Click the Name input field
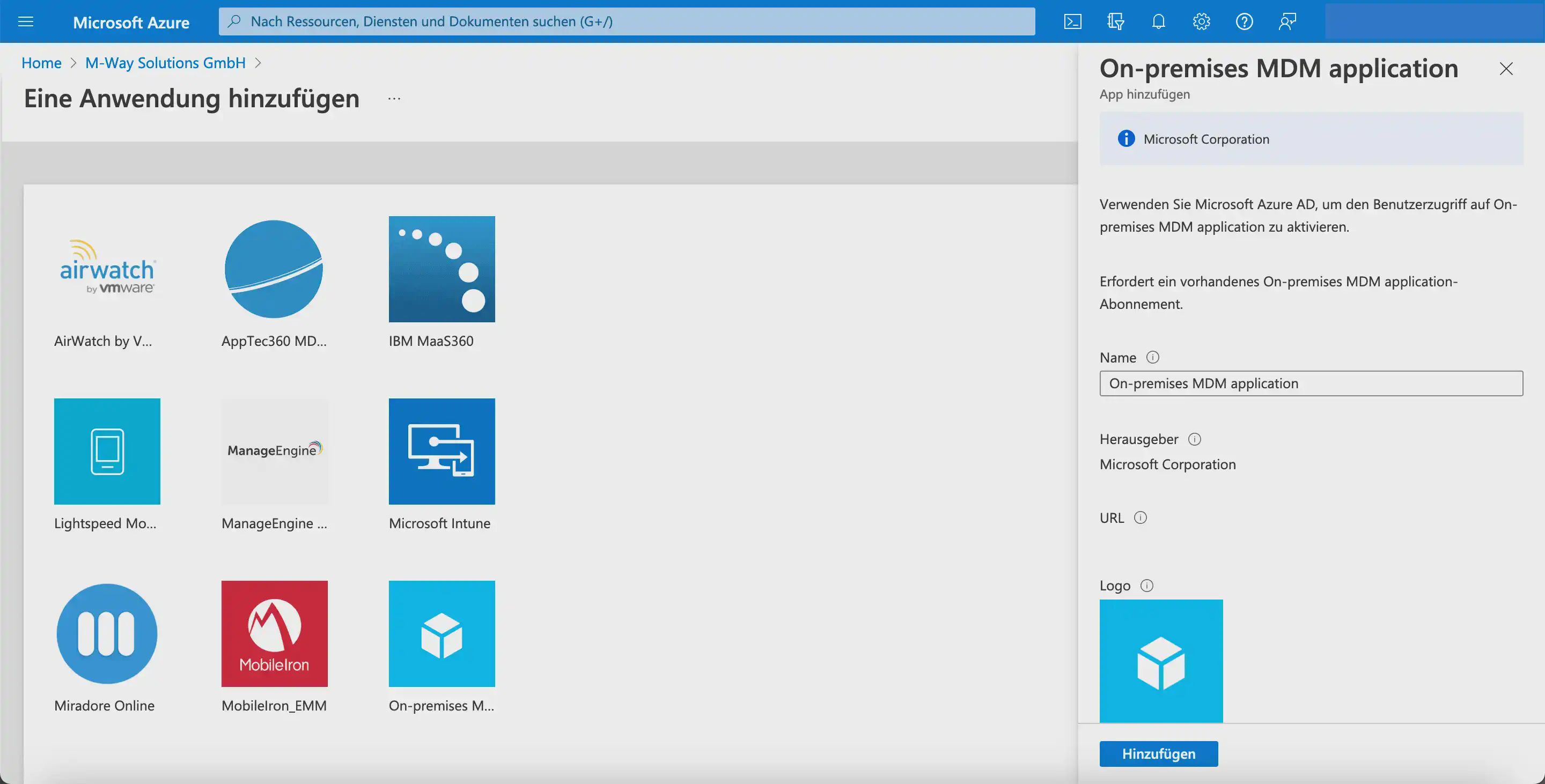This screenshot has height=784, width=1545. coord(1311,383)
